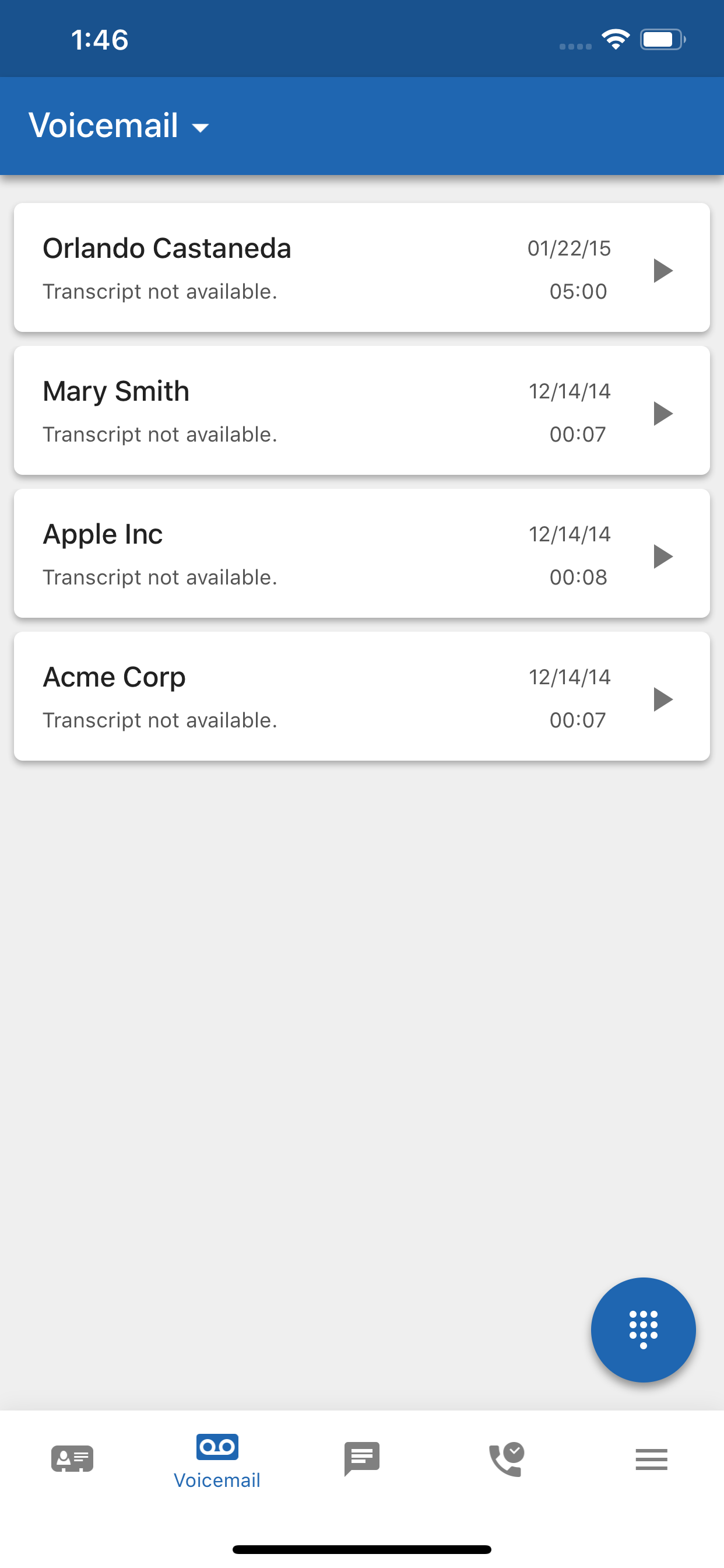The height and width of the screenshot is (1568, 724).
Task: Open the Messages chat icon
Action: (x=362, y=1458)
